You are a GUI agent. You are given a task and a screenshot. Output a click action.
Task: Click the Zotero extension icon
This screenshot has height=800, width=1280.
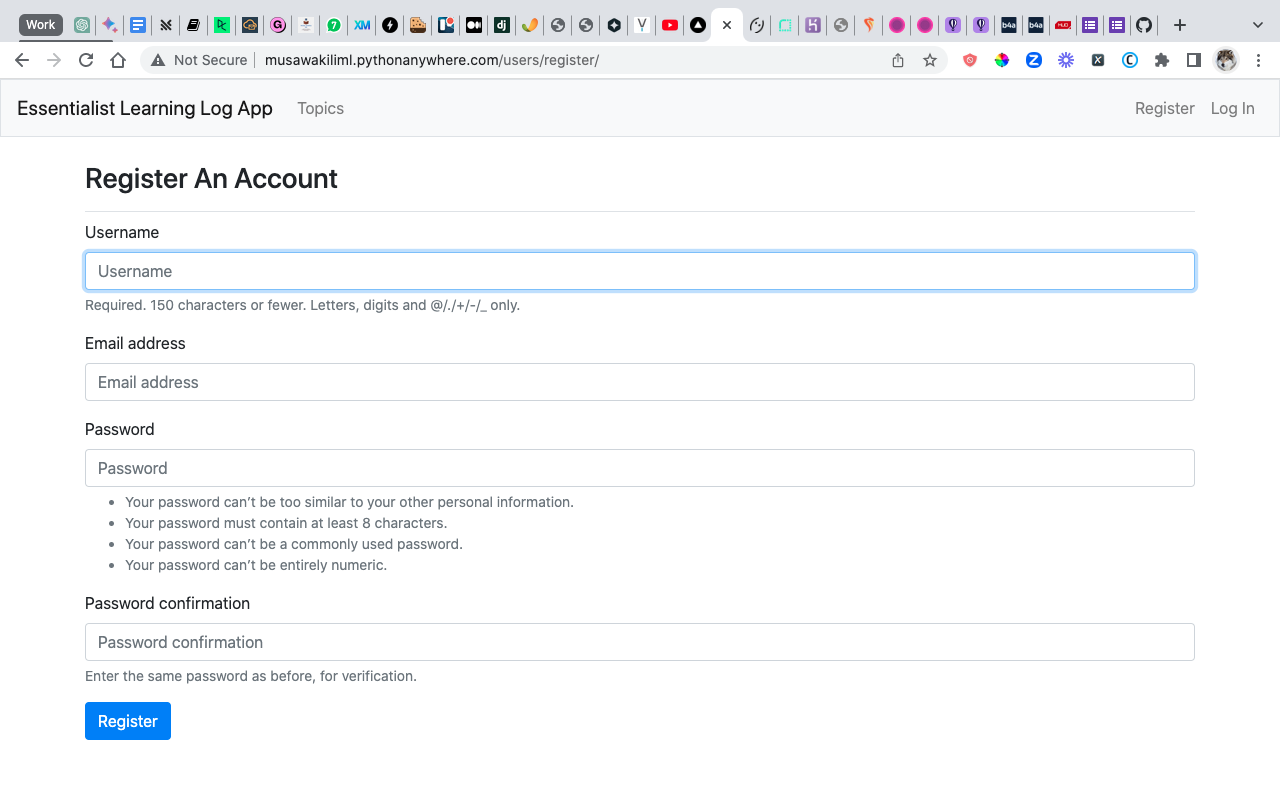[x=1033, y=60]
